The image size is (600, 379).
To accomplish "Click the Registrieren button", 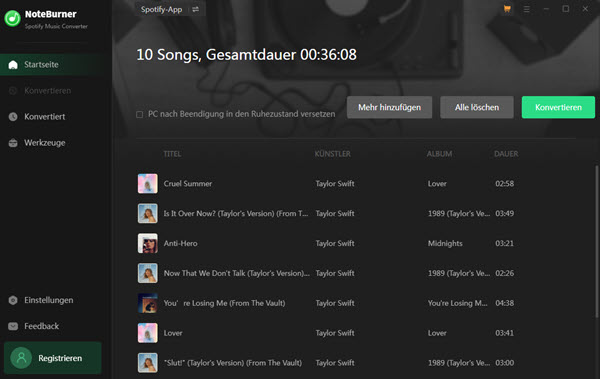I will click(53, 358).
